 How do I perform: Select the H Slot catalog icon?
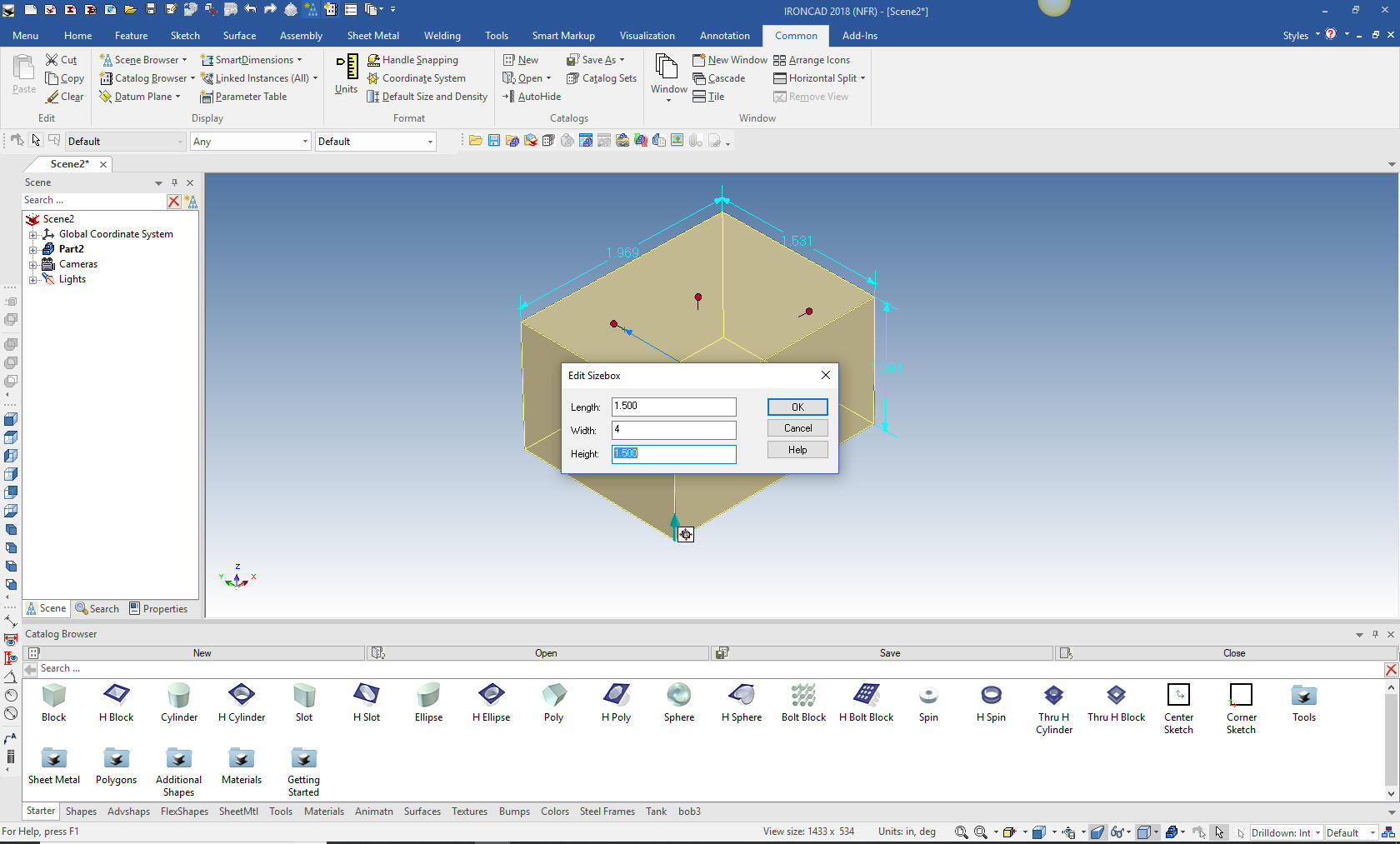tap(367, 695)
